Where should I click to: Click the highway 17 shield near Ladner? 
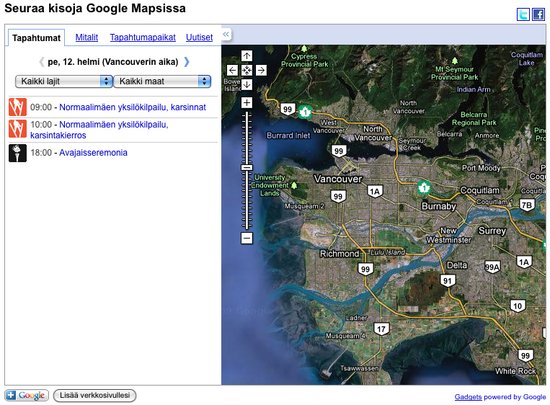(x=381, y=329)
